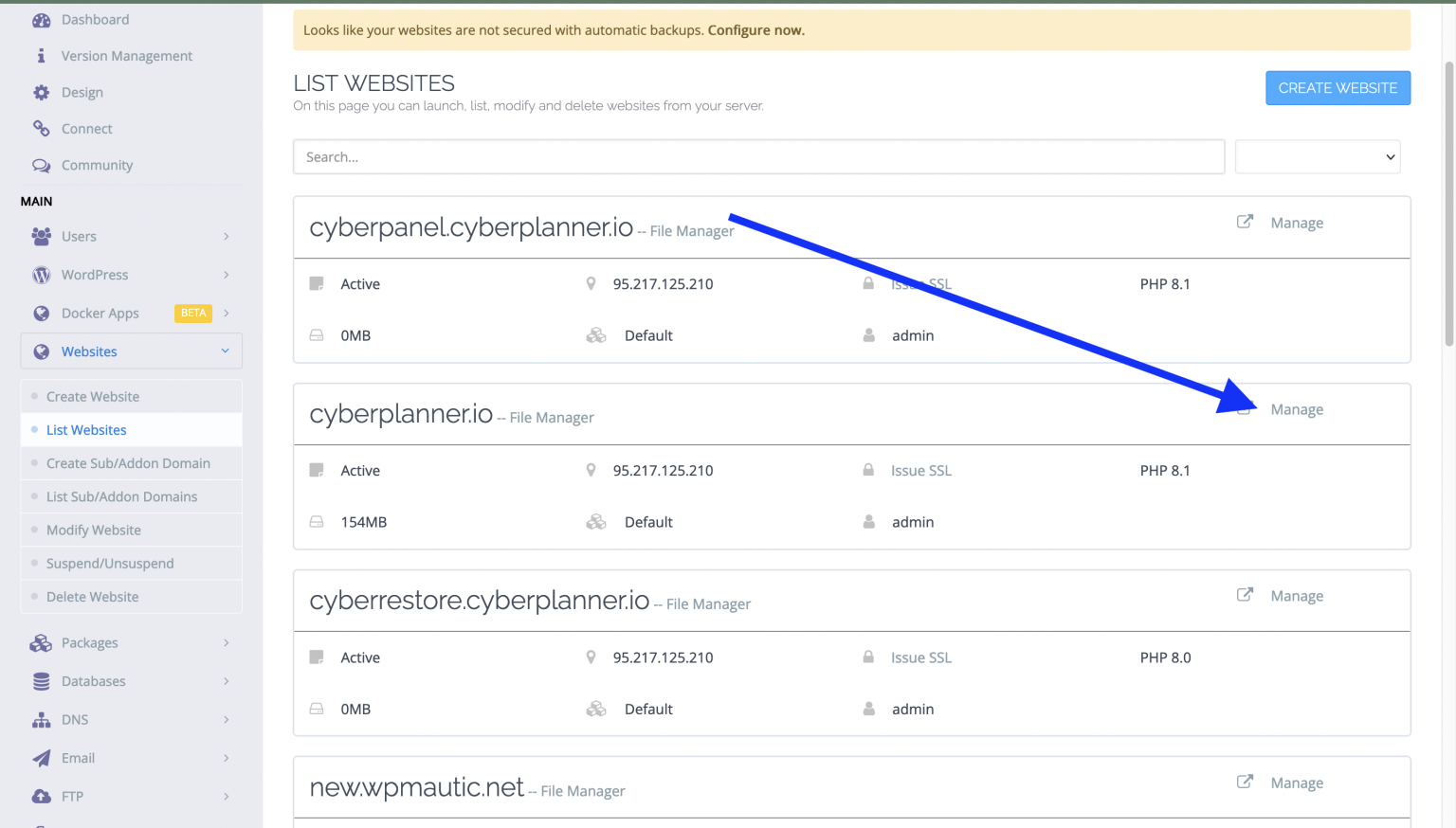Open the DNS icon in sidebar
Image resolution: width=1456 pixels, height=828 pixels.
(x=42, y=720)
